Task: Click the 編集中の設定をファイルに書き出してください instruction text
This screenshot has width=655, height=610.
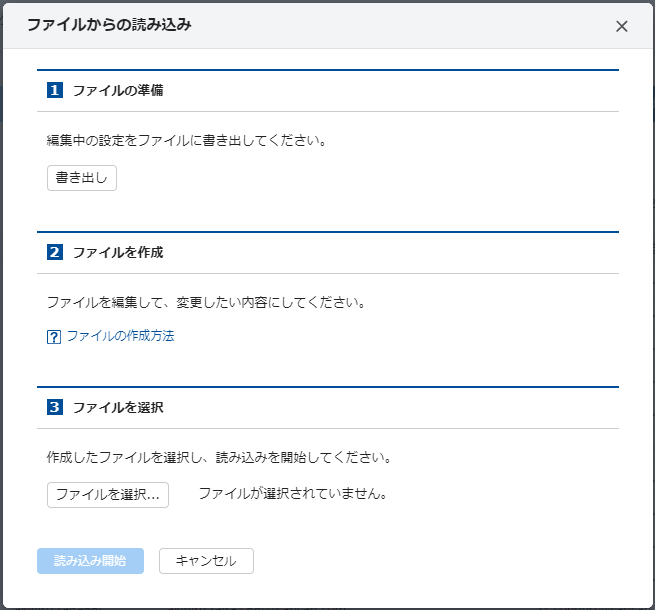Action: [186, 140]
